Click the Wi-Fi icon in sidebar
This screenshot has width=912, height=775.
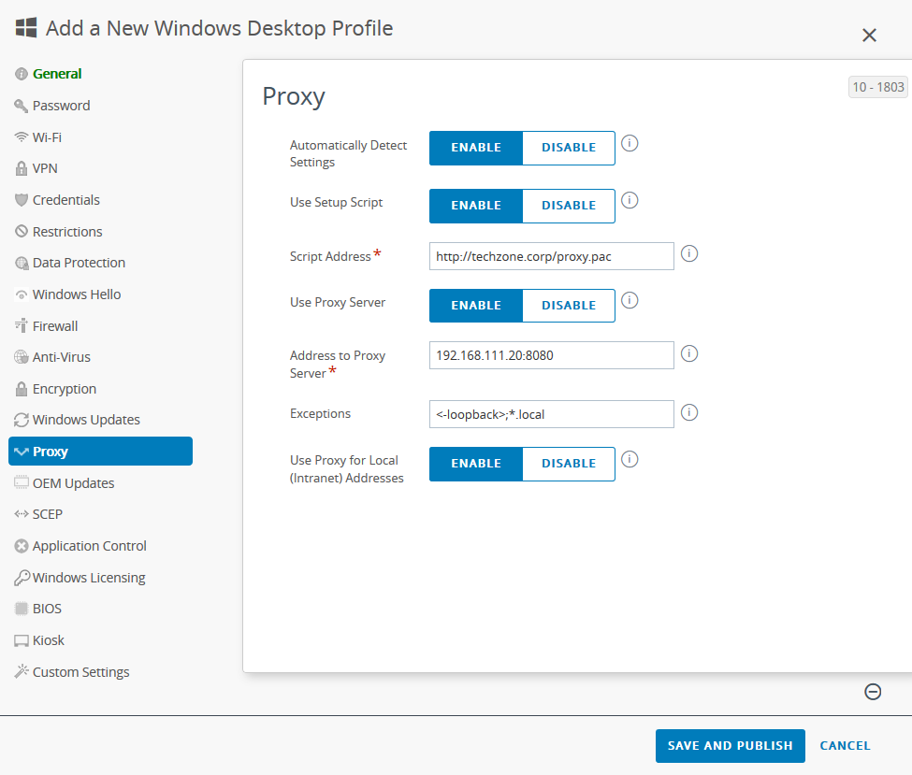pyautogui.click(x=21, y=137)
